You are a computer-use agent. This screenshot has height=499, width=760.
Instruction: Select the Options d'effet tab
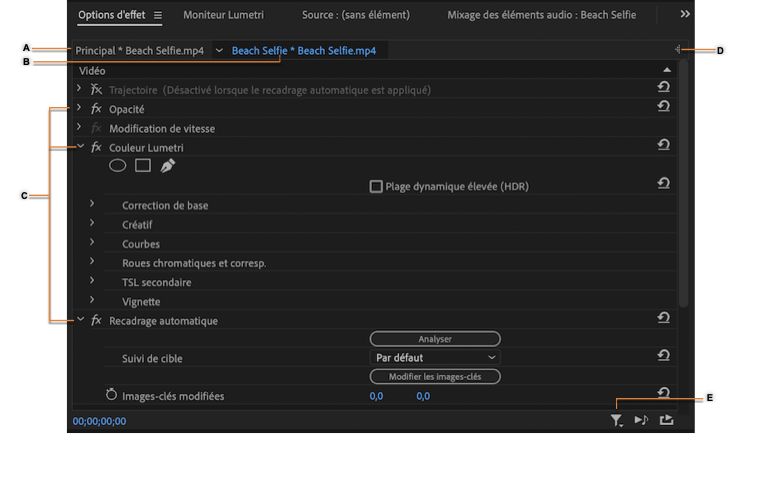(x=111, y=15)
